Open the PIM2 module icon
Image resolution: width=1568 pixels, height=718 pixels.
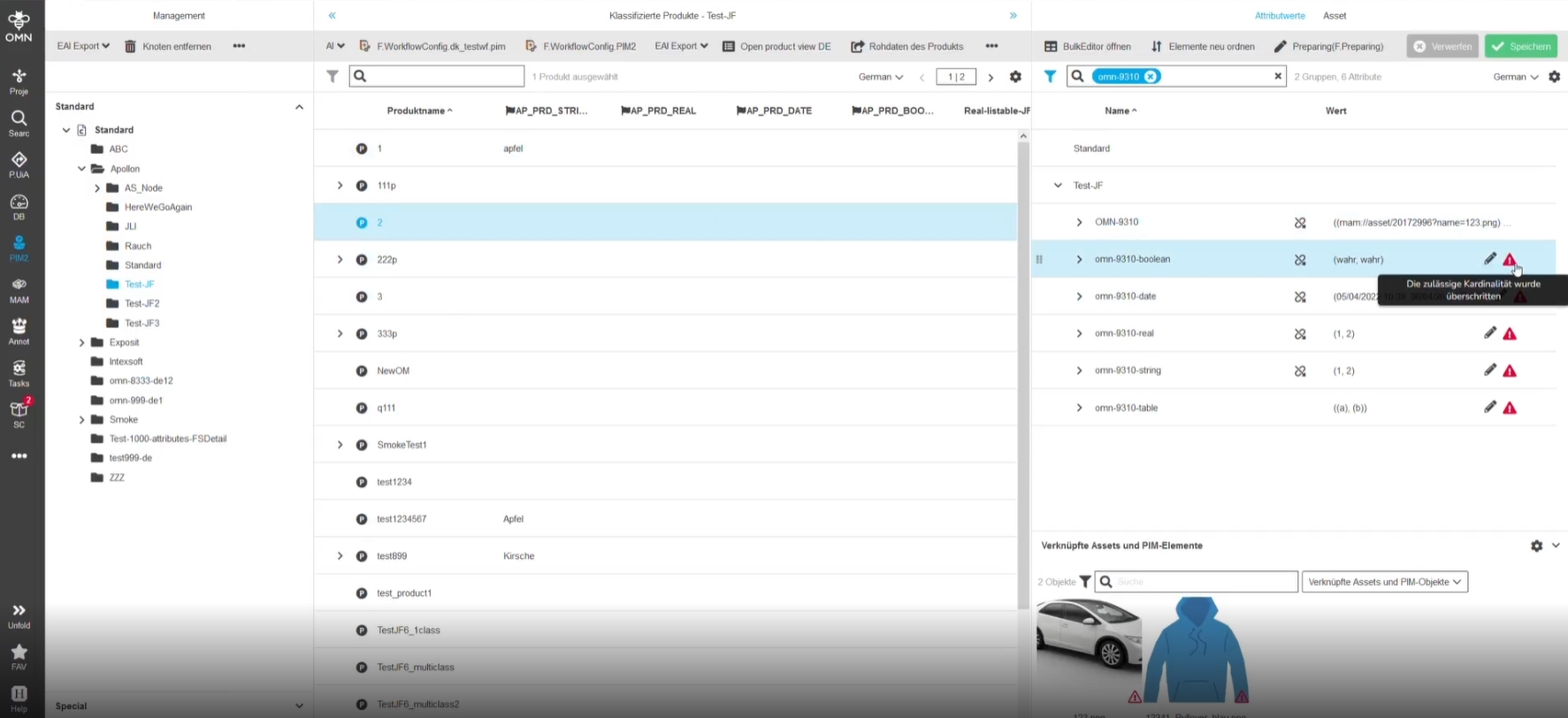[x=19, y=248]
